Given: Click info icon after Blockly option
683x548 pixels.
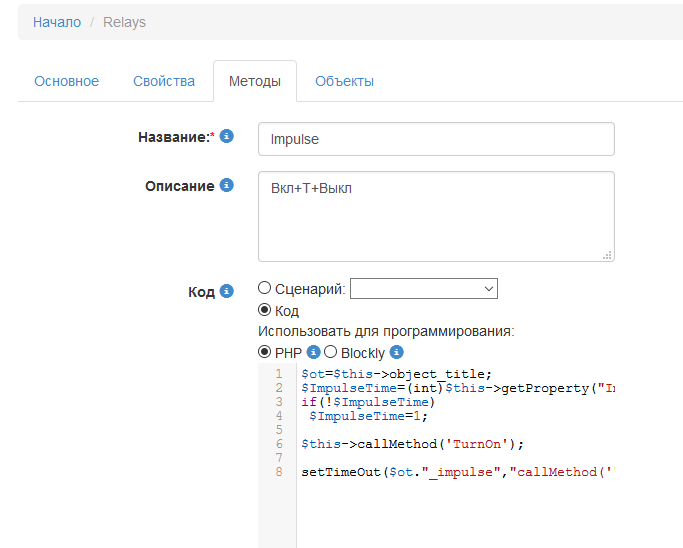Looking at the screenshot, I should pos(396,352).
